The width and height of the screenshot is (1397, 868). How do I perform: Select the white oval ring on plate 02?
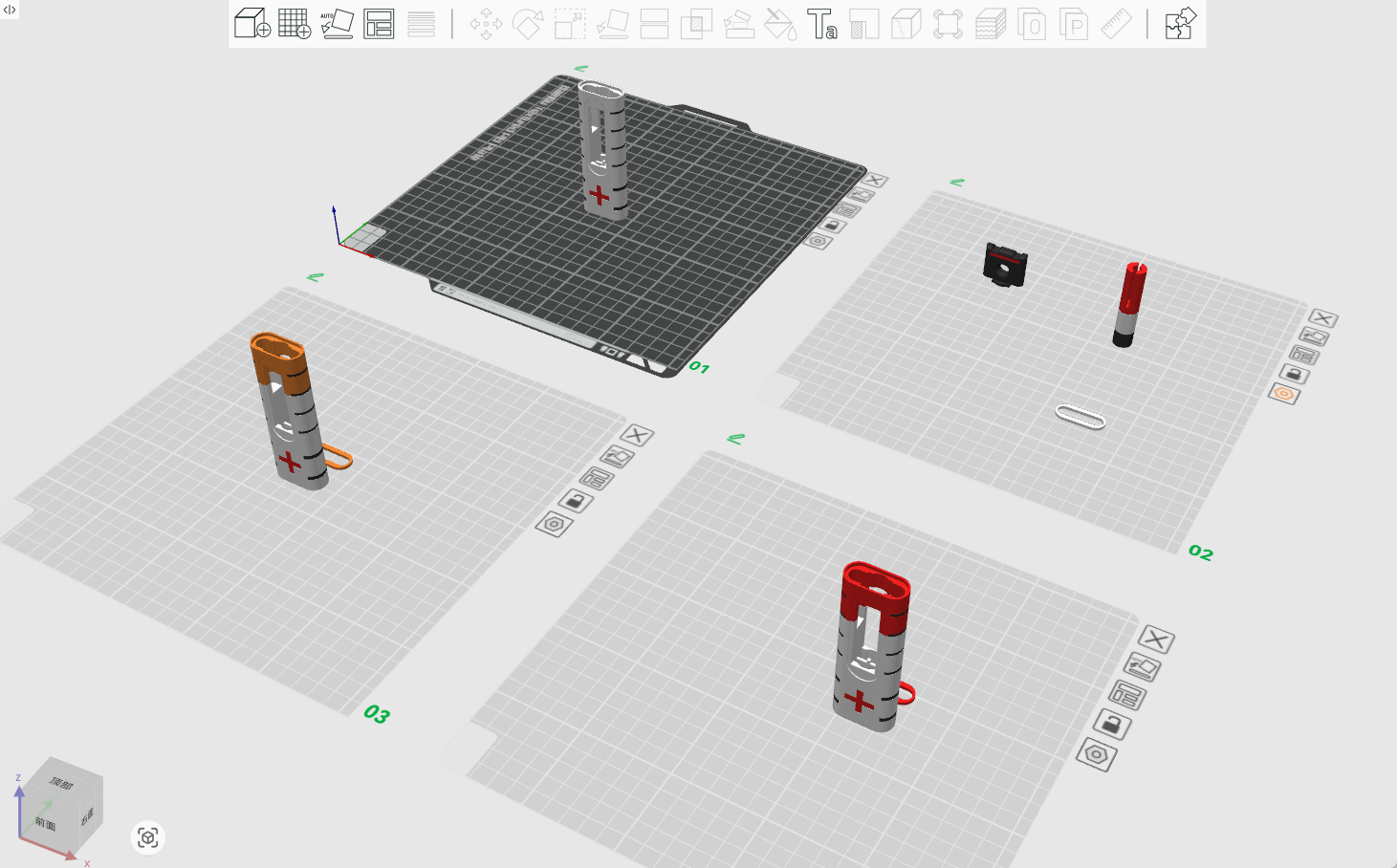(1080, 417)
